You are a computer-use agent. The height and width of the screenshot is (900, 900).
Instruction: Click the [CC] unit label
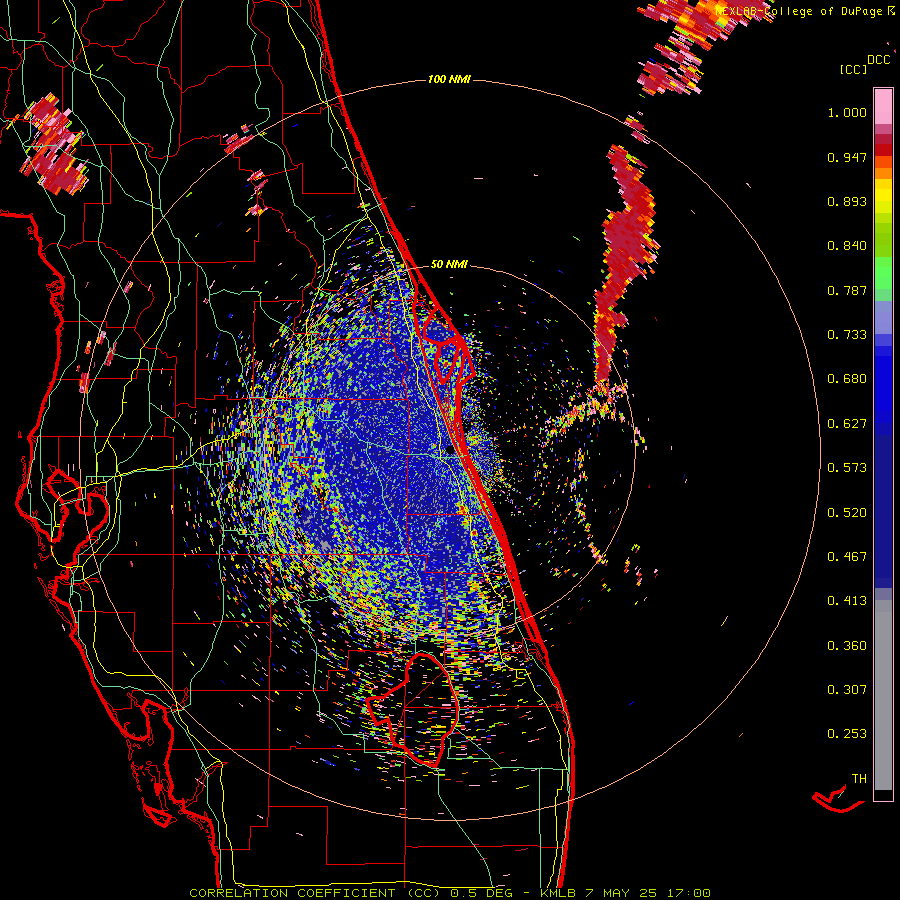coord(854,69)
